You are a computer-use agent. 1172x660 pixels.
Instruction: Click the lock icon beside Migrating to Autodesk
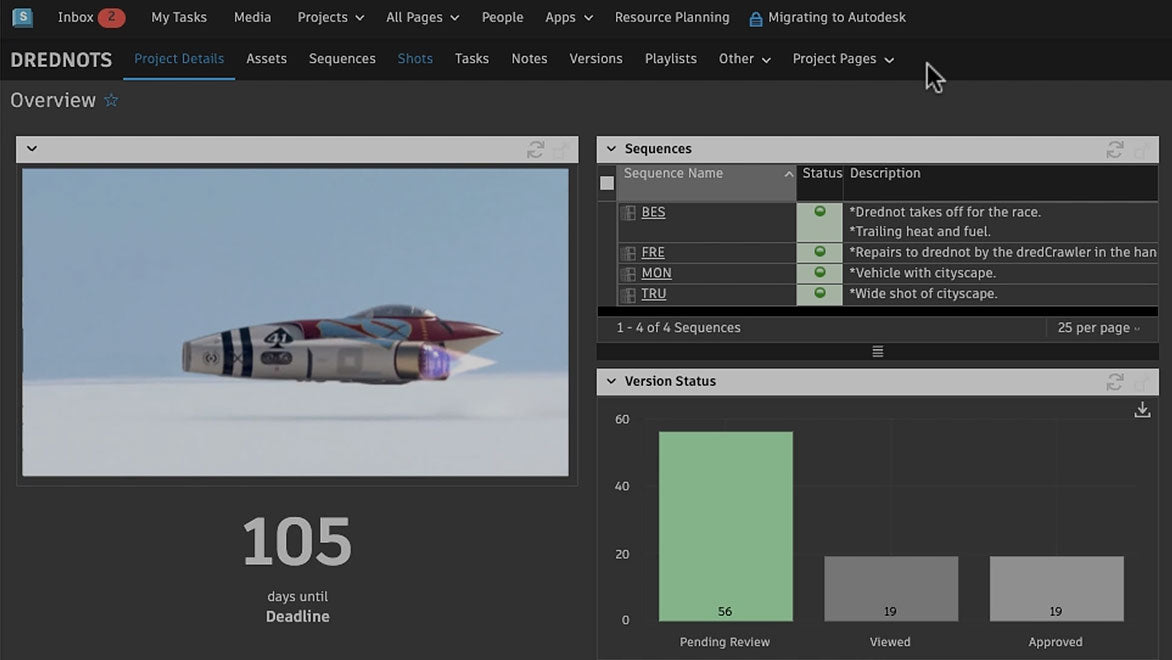755,18
